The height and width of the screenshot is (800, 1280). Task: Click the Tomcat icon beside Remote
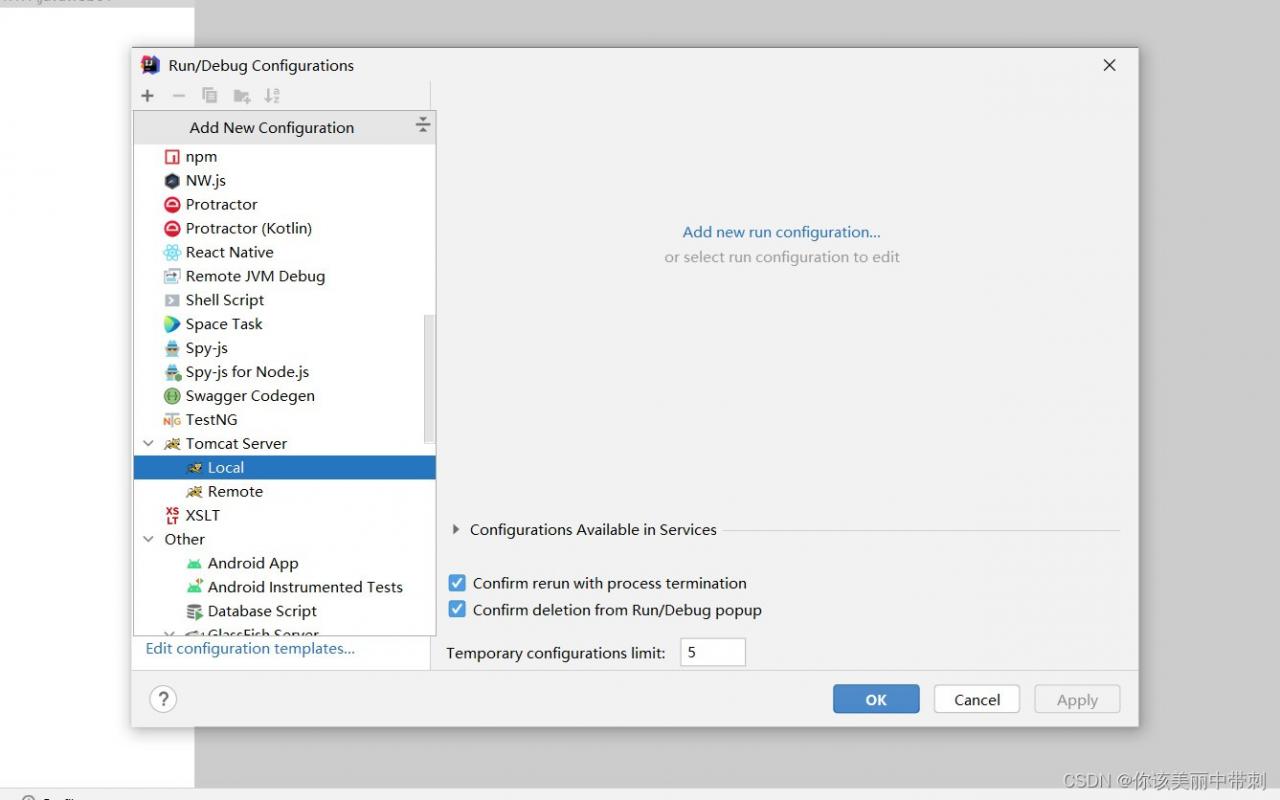pyautogui.click(x=194, y=492)
